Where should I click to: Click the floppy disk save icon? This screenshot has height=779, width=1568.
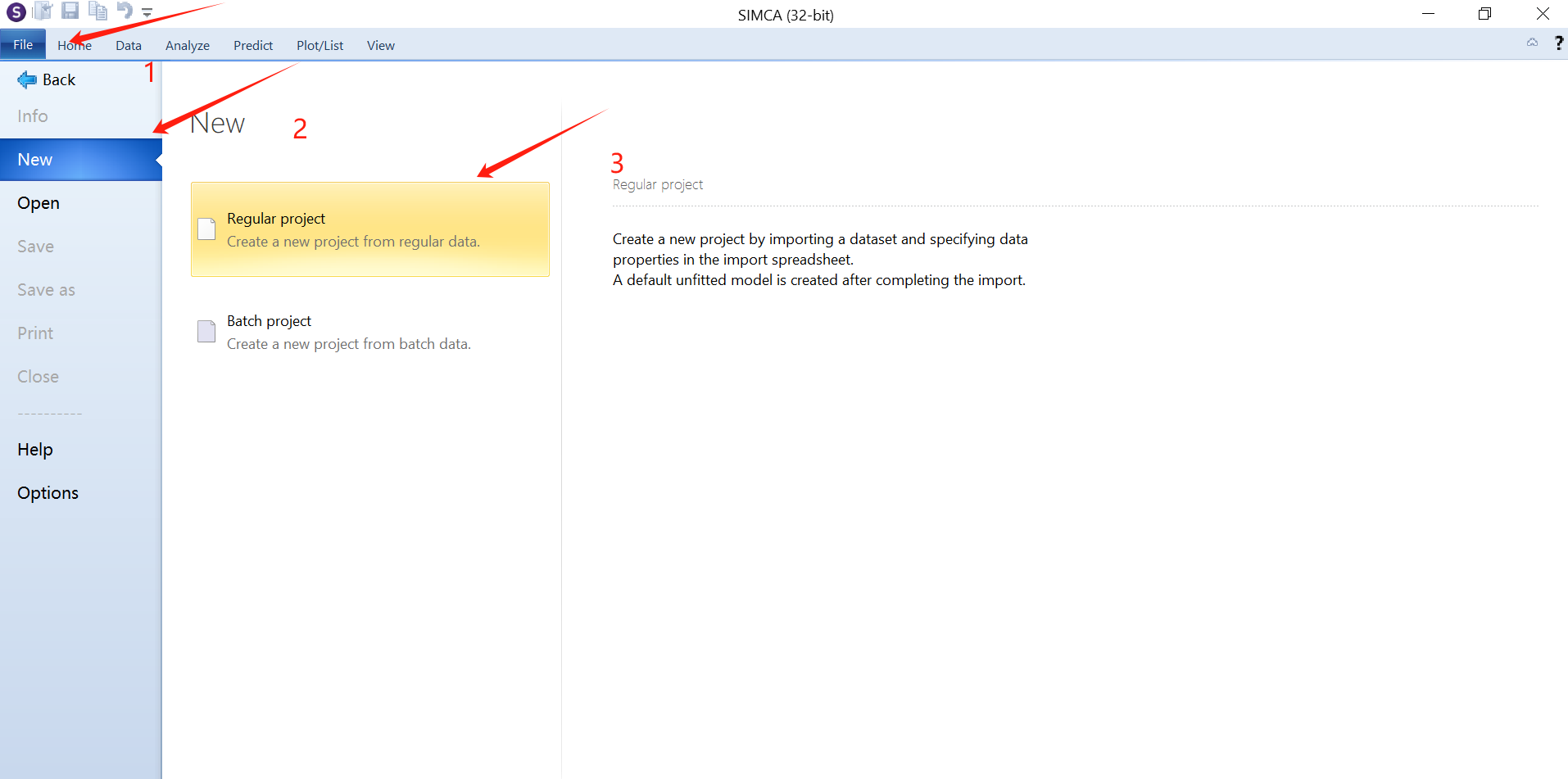(x=70, y=11)
